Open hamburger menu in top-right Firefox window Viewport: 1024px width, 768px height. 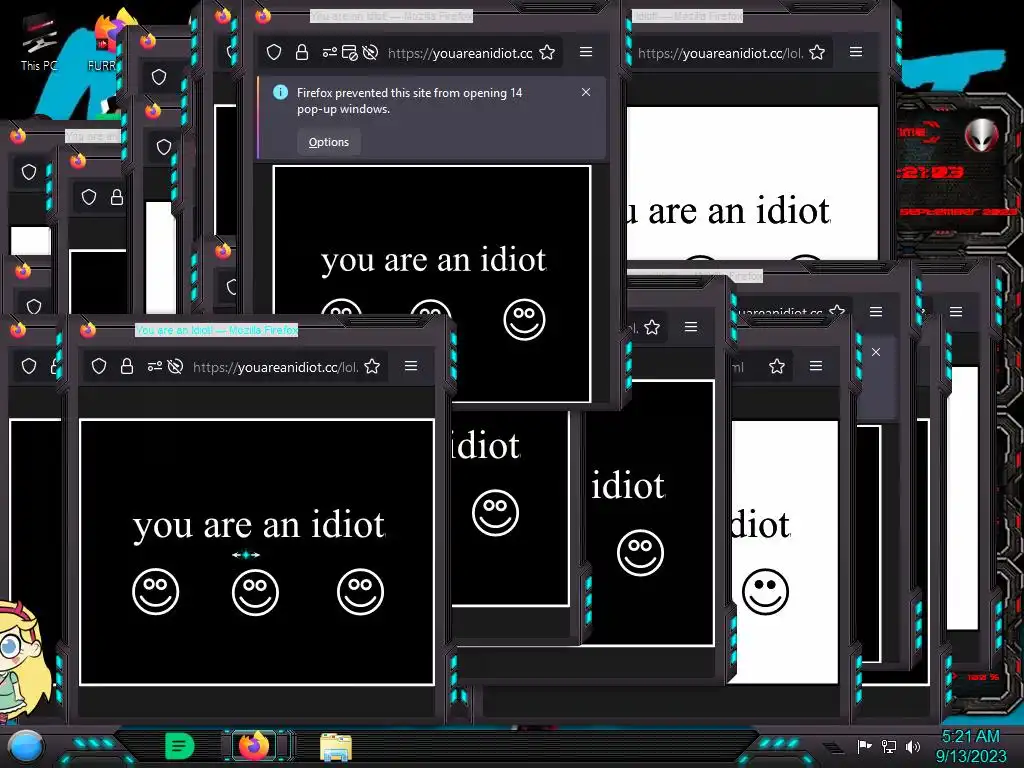(856, 52)
